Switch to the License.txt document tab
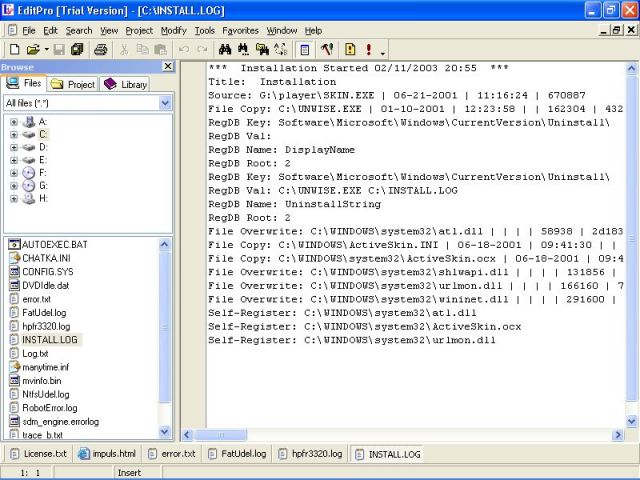The image size is (640, 480). pos(38,454)
